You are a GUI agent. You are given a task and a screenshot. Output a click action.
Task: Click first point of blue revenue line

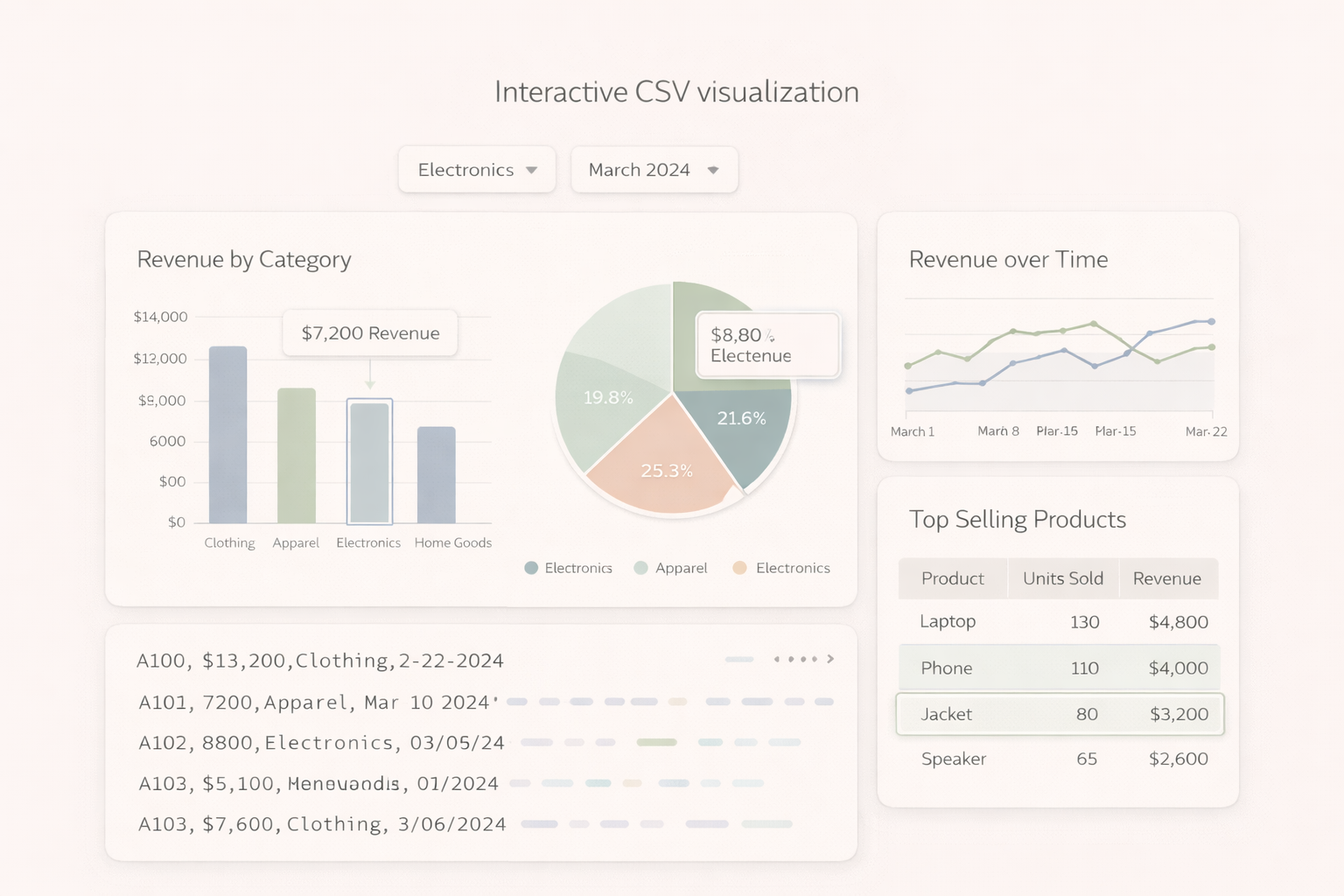click(909, 391)
